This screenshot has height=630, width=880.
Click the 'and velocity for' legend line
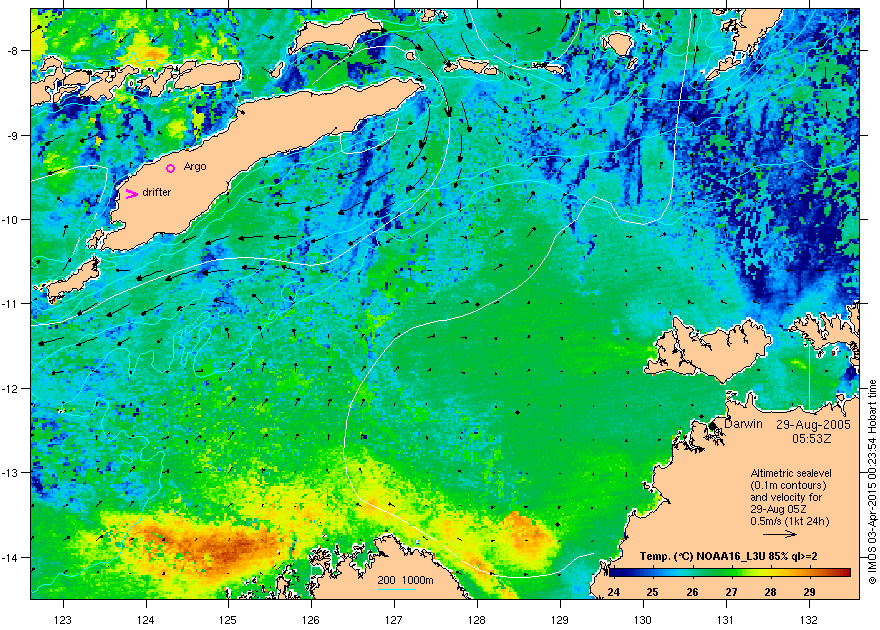tap(786, 497)
